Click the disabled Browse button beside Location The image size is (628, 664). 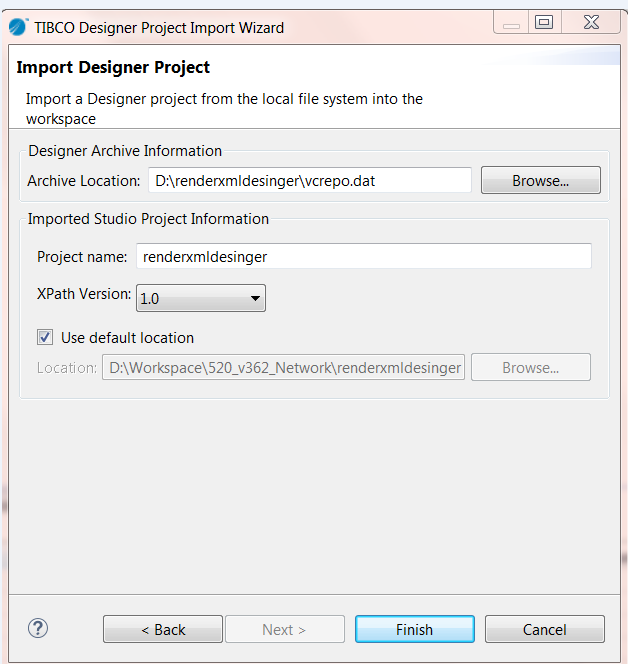(x=530, y=368)
